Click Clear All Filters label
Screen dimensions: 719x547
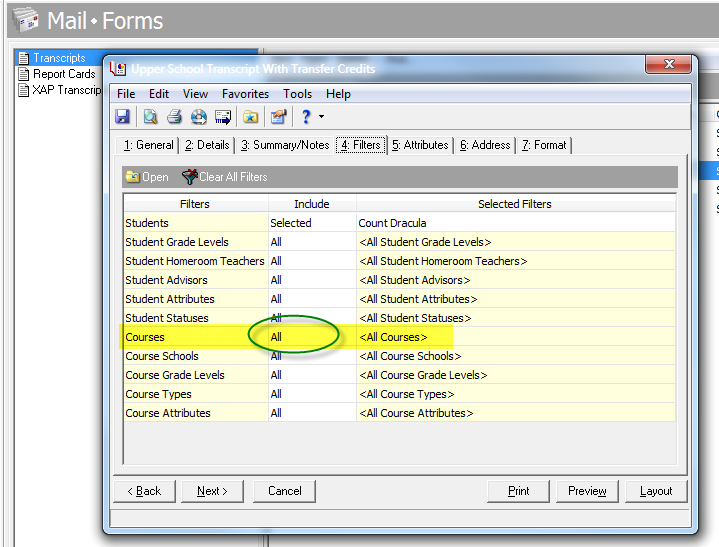coord(233,177)
